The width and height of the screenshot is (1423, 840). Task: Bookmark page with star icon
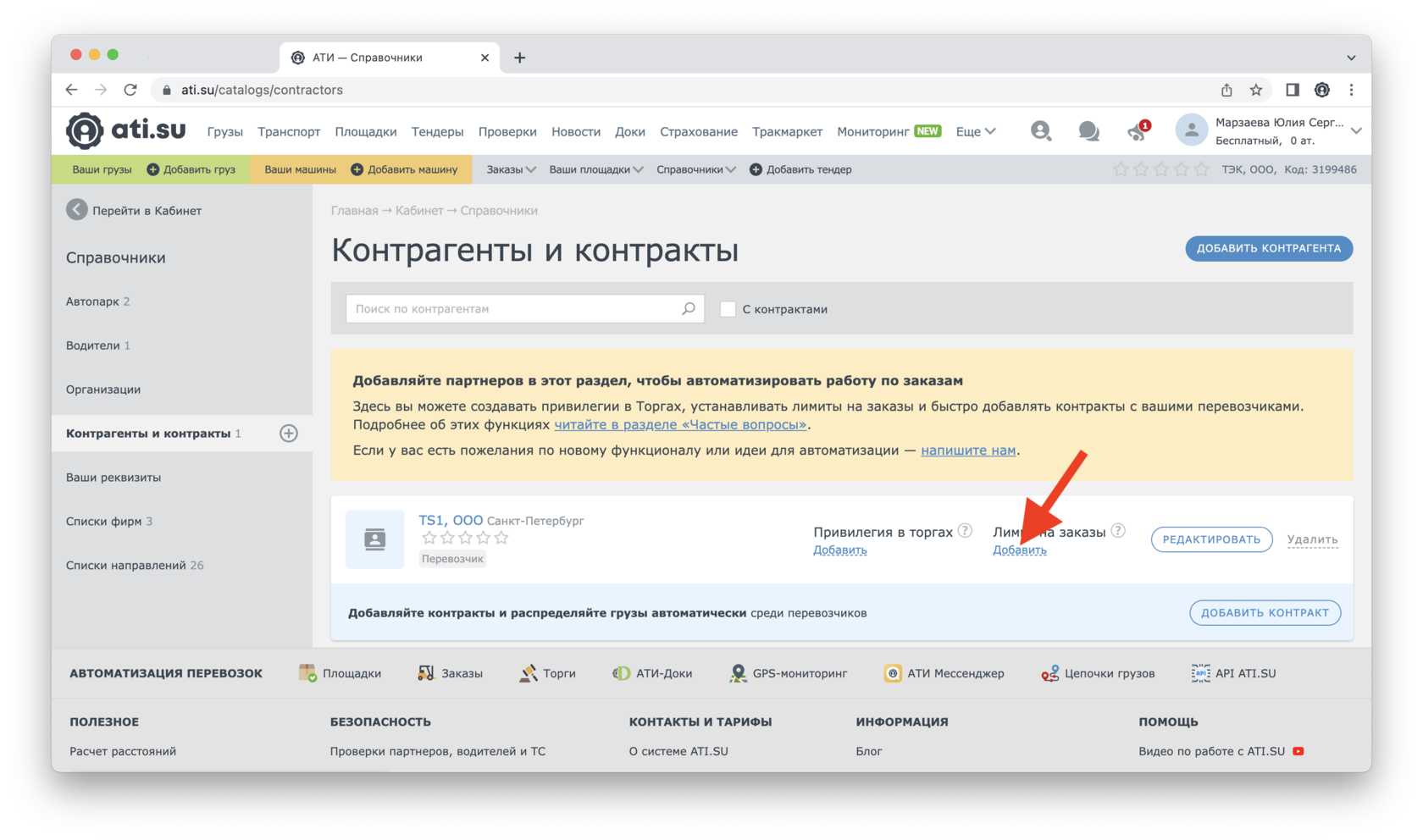[1256, 90]
